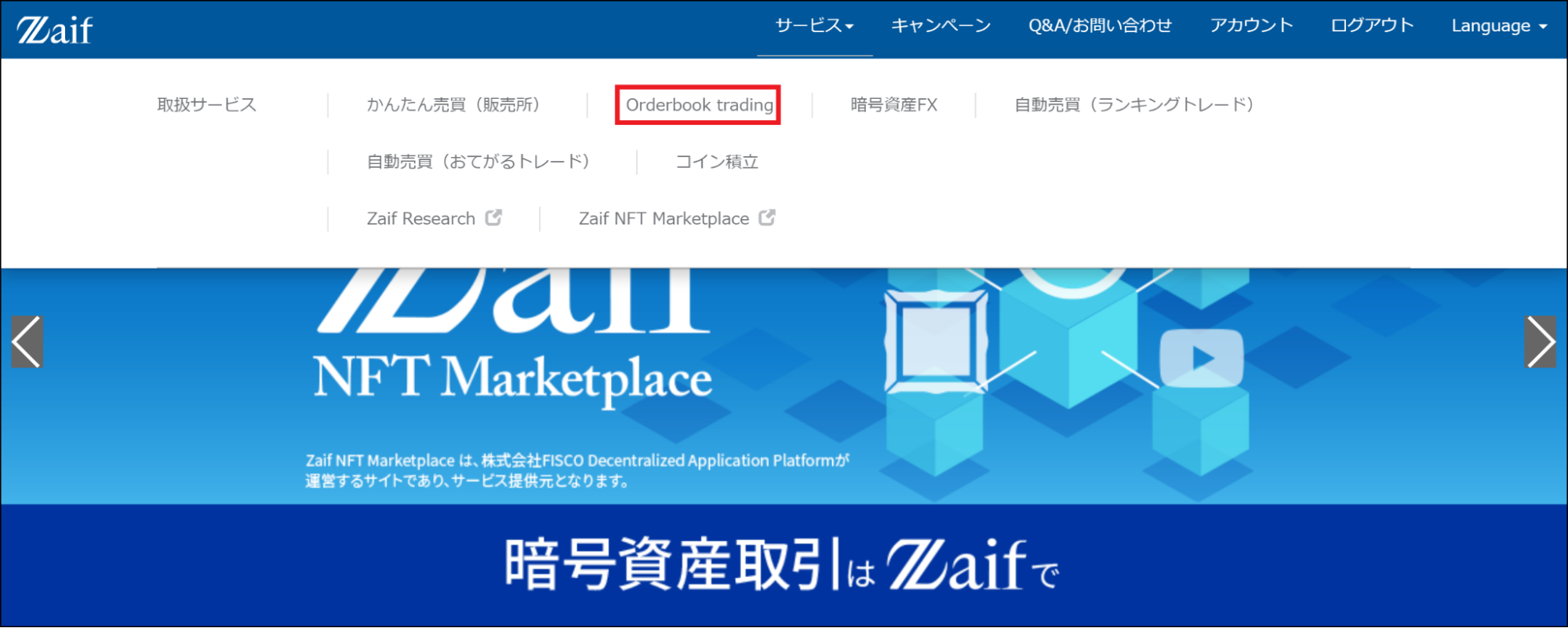Click the Zaif logo in header
The height and width of the screenshot is (628, 1568).
click(54, 30)
